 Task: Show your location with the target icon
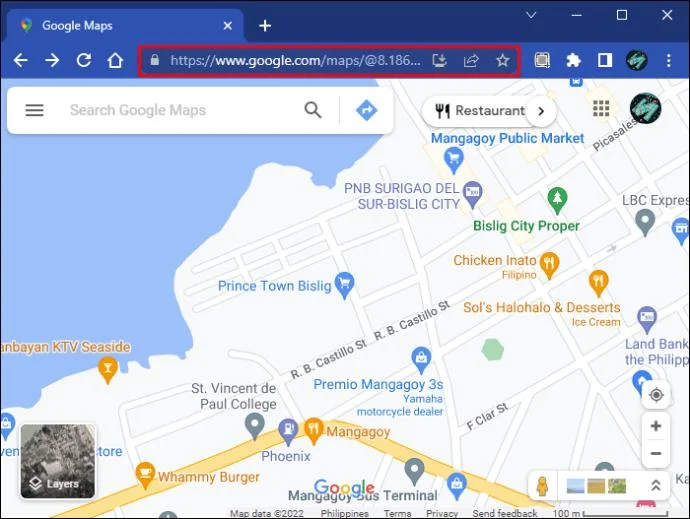coord(656,395)
